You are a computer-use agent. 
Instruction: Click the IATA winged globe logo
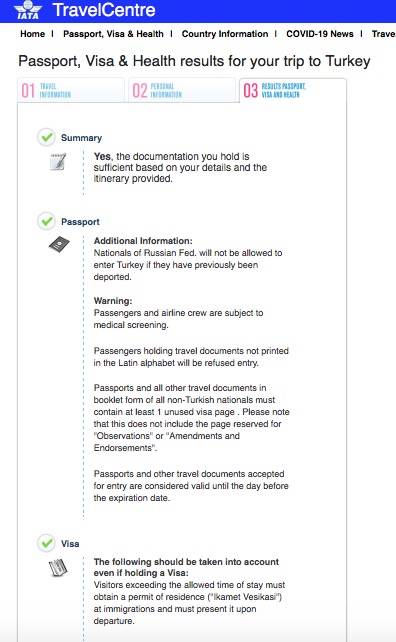pyautogui.click(x=28, y=10)
